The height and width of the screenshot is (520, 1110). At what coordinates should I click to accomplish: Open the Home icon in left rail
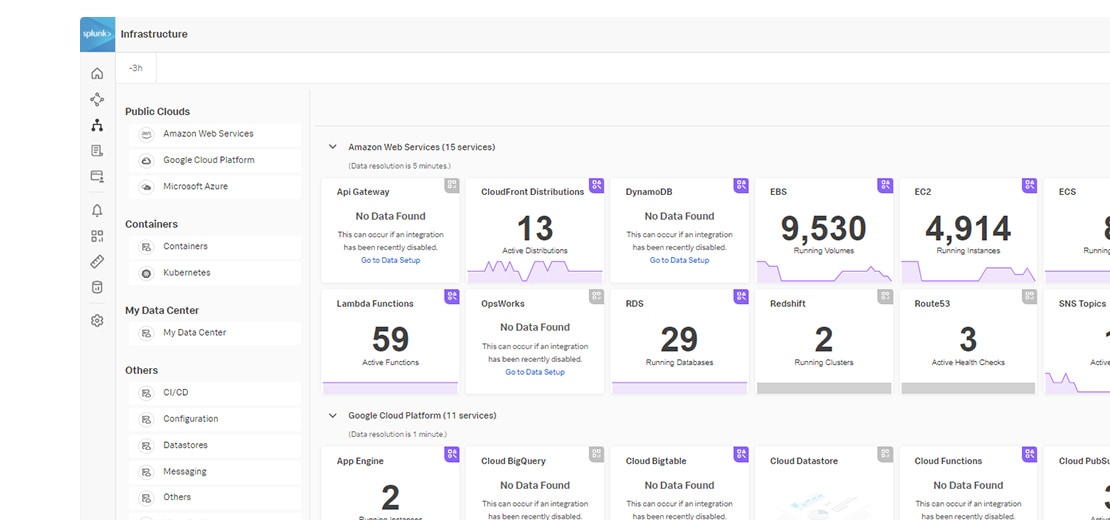(97, 74)
